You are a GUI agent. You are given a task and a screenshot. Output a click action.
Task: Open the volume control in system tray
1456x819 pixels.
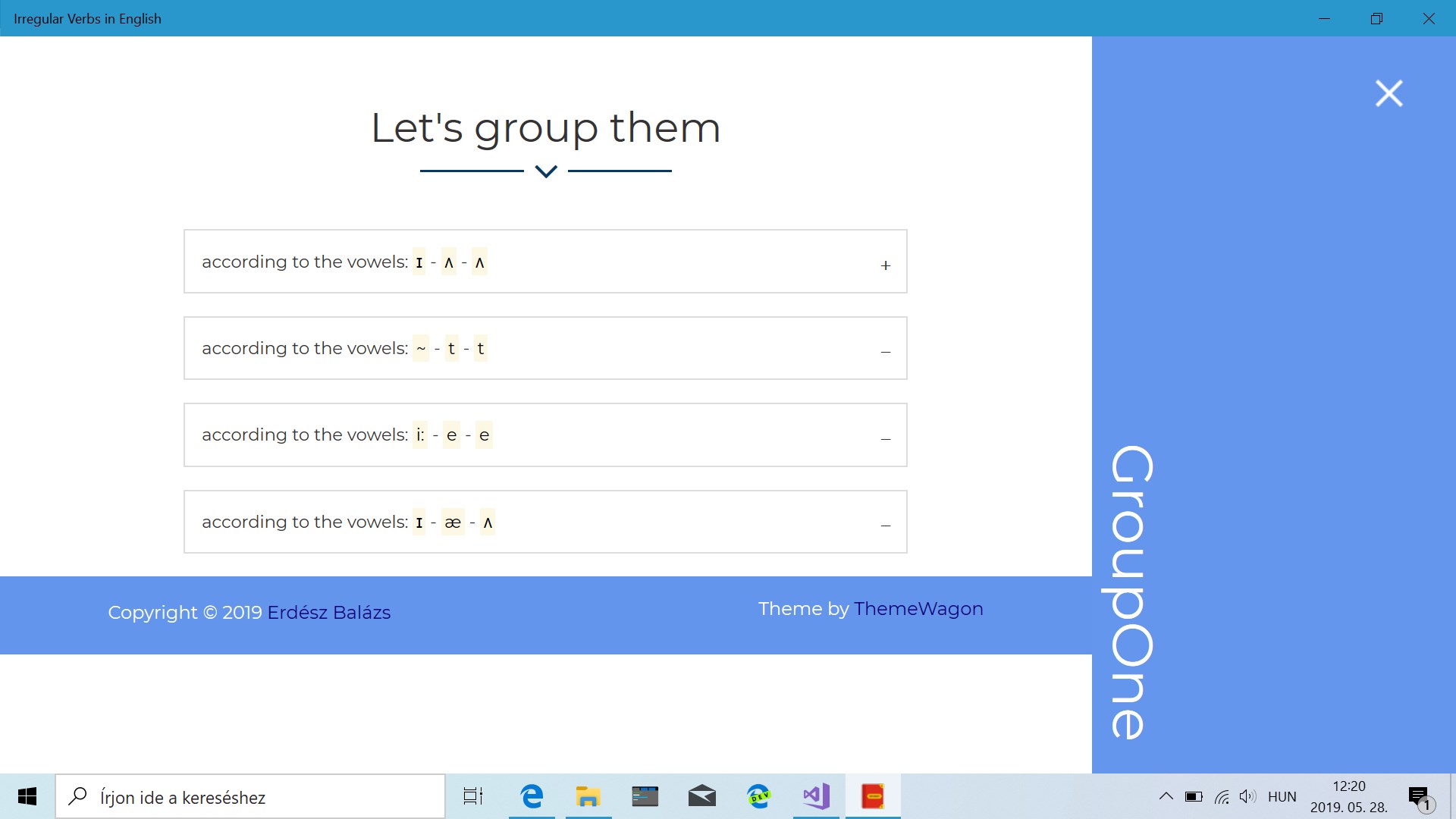click(1247, 796)
